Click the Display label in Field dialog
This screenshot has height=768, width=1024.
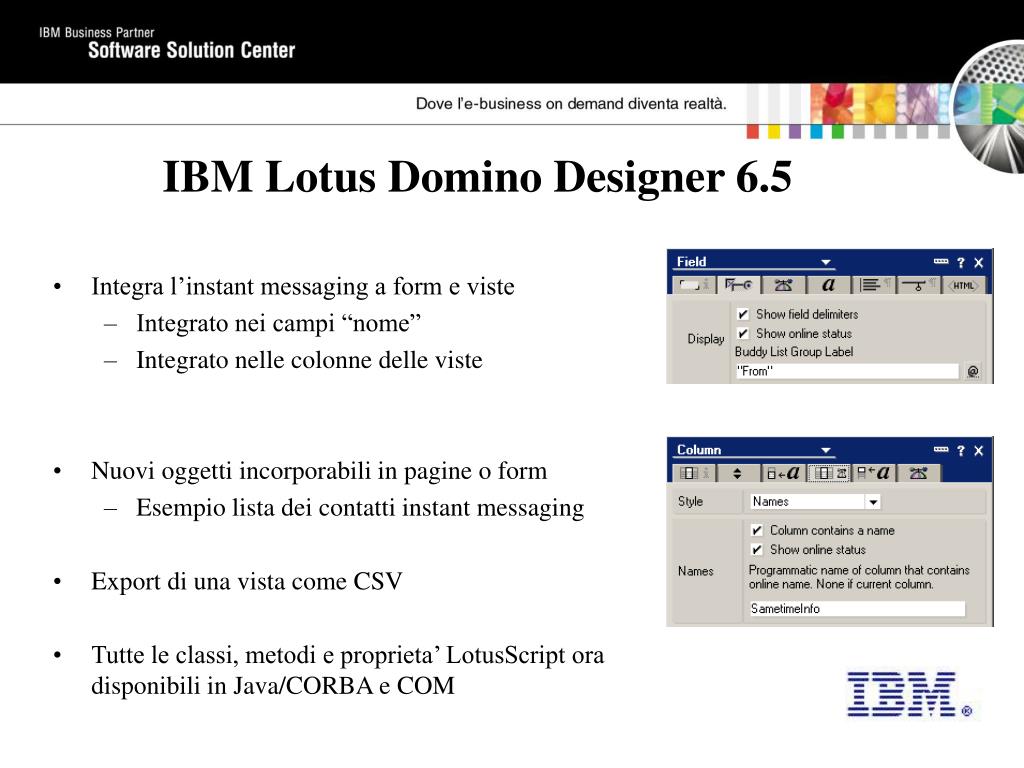(x=706, y=339)
